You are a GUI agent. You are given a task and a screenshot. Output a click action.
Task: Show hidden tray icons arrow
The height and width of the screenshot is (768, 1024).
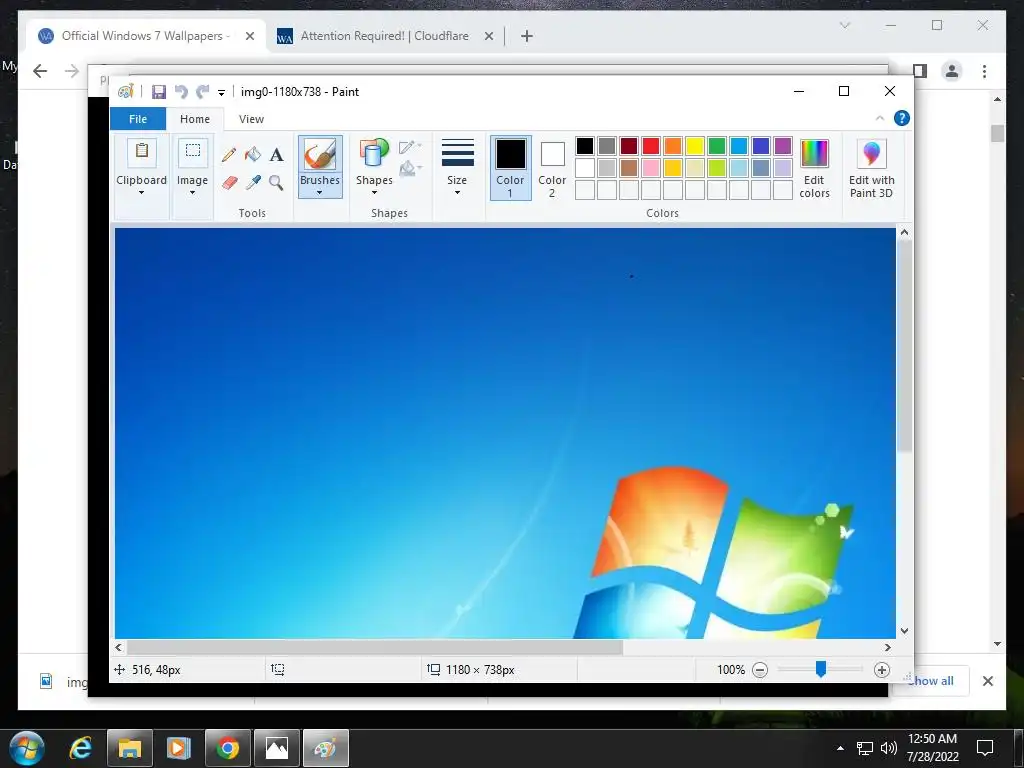[840, 748]
